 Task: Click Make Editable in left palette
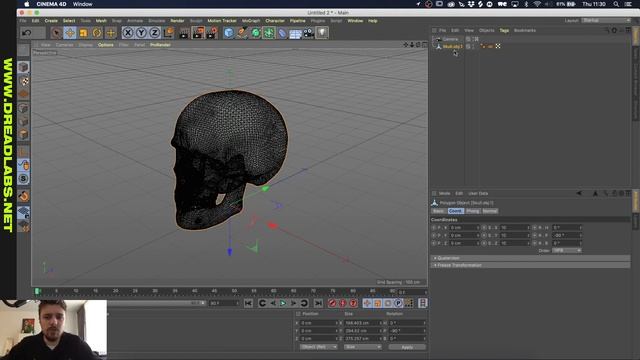click(24, 50)
